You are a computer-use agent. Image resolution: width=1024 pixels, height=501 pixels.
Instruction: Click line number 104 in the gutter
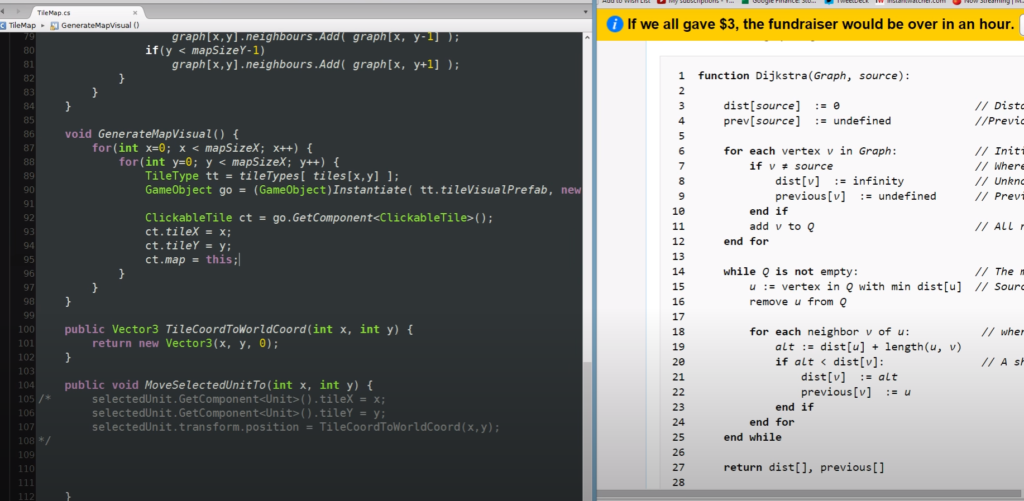(x=26, y=385)
